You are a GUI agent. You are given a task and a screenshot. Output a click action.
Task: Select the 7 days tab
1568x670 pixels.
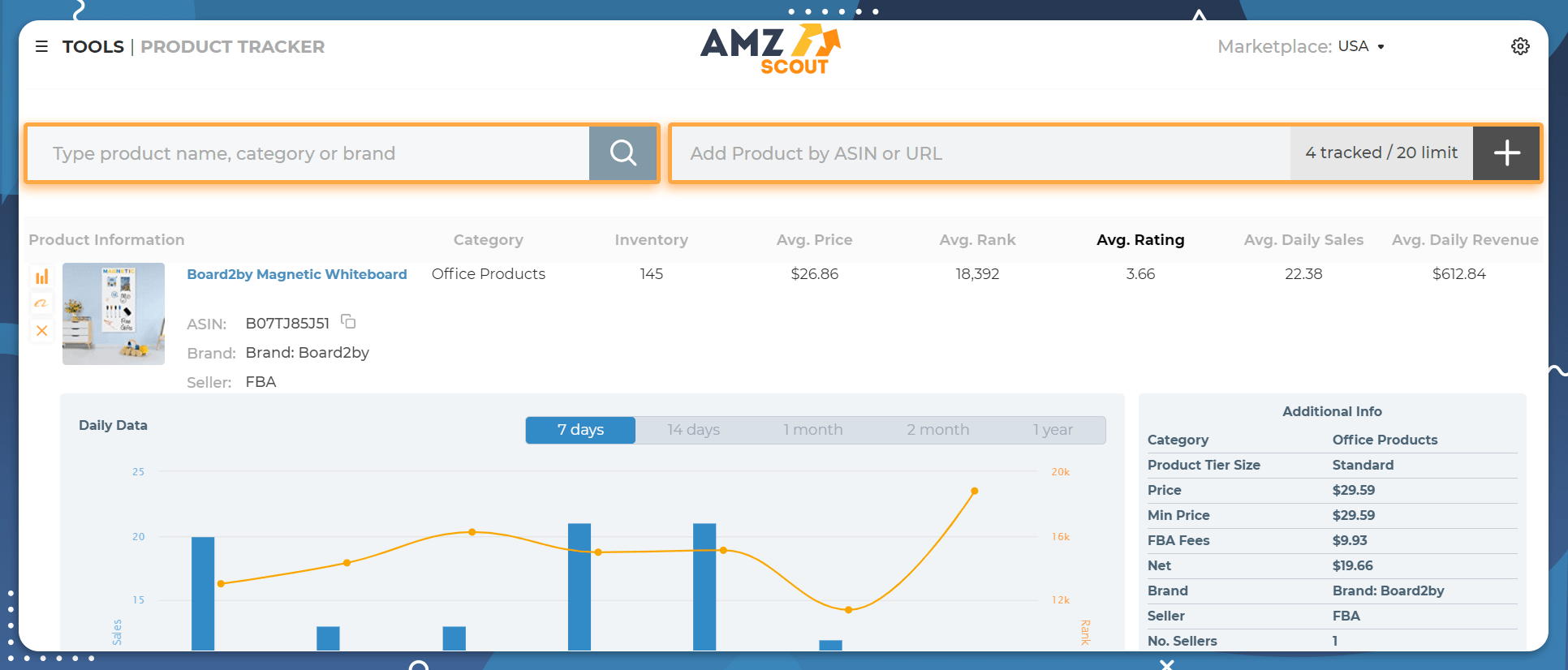580,430
